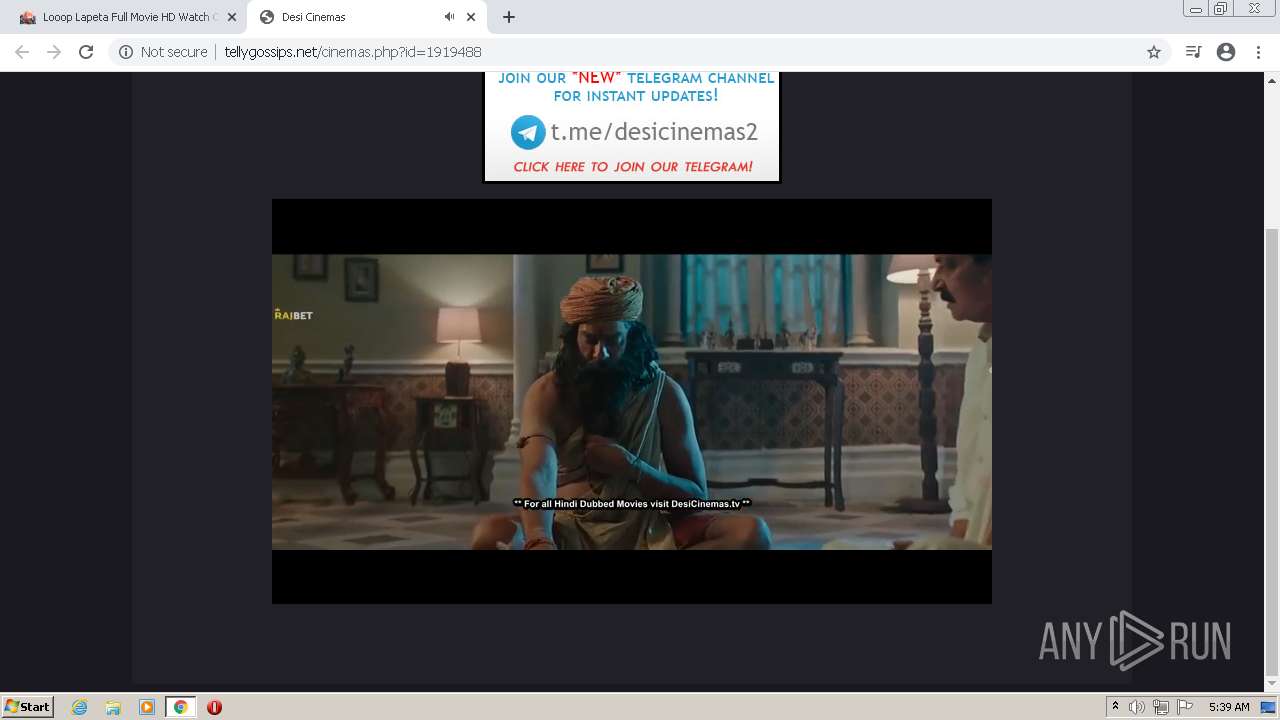Viewport: 1280px width, 720px height.
Task: Click here to join our Telegram
Action: pos(633,167)
